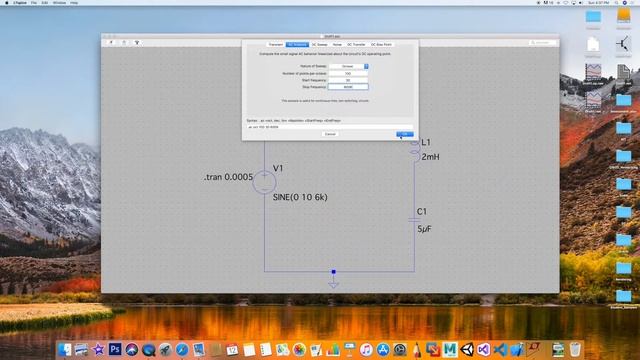The width and height of the screenshot is (640, 360).
Task: Click the blue junction node on bottom wire
Action: (333, 271)
